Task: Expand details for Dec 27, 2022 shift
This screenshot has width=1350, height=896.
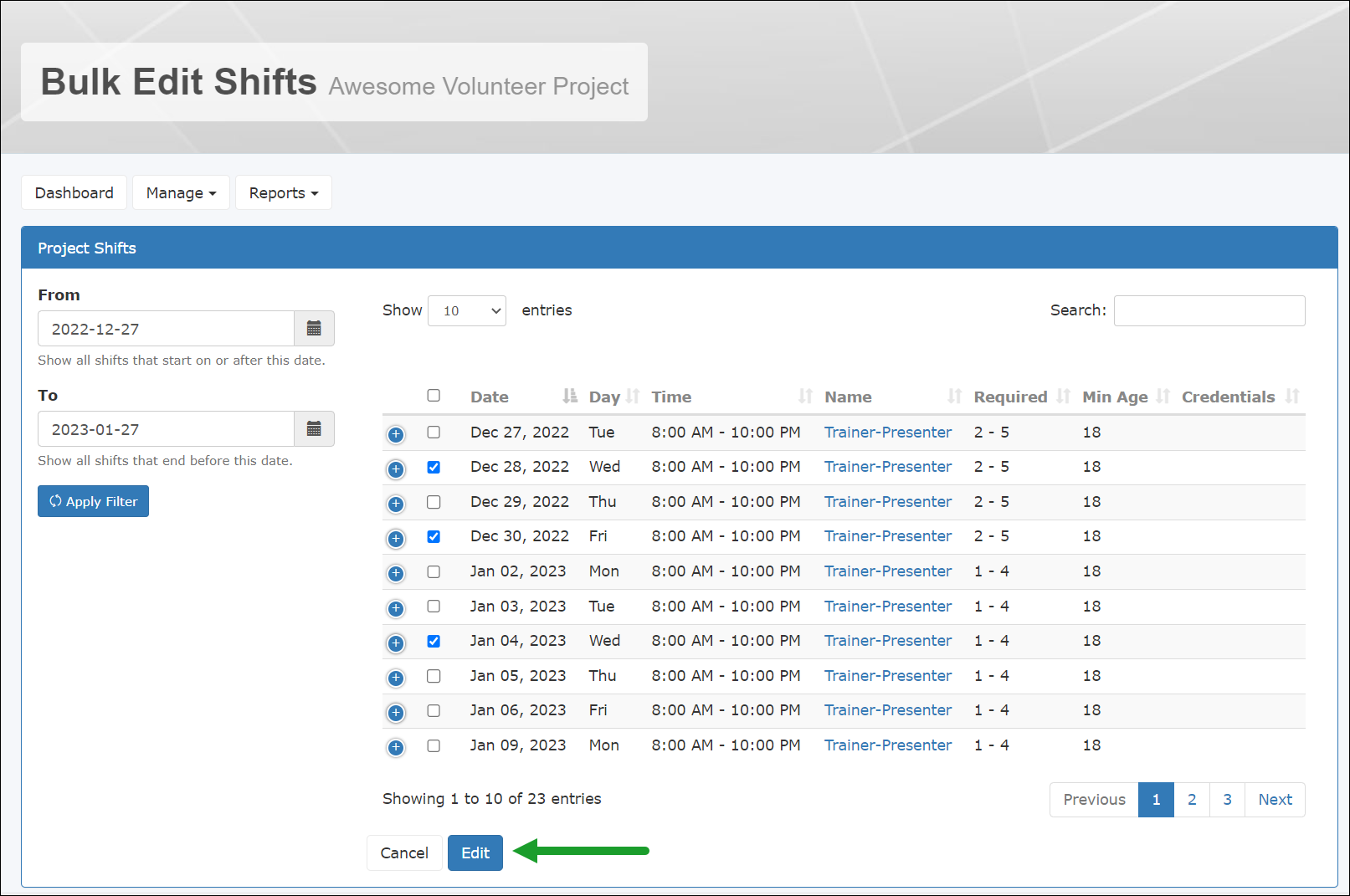Action: click(396, 434)
